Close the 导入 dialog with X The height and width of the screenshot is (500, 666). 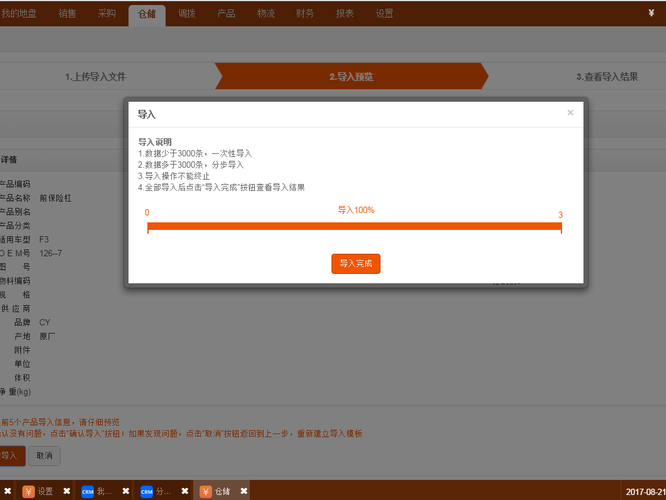pos(570,113)
